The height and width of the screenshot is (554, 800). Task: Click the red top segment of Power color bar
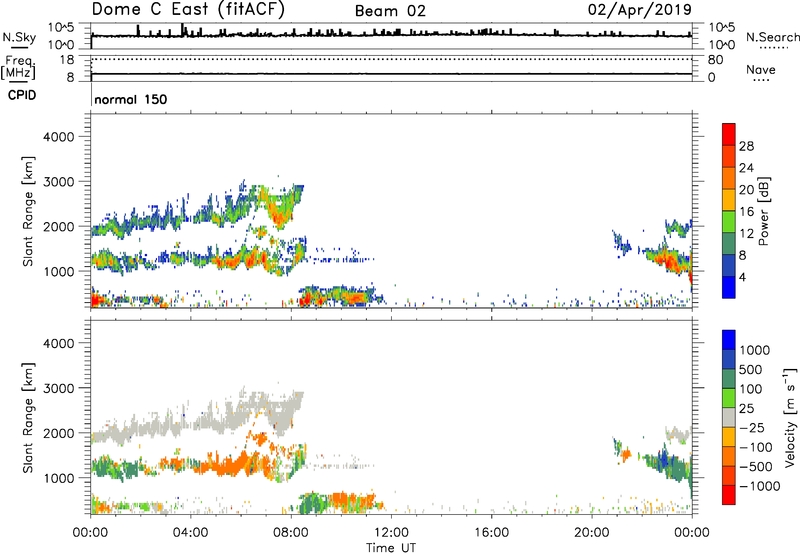pyautogui.click(x=729, y=134)
